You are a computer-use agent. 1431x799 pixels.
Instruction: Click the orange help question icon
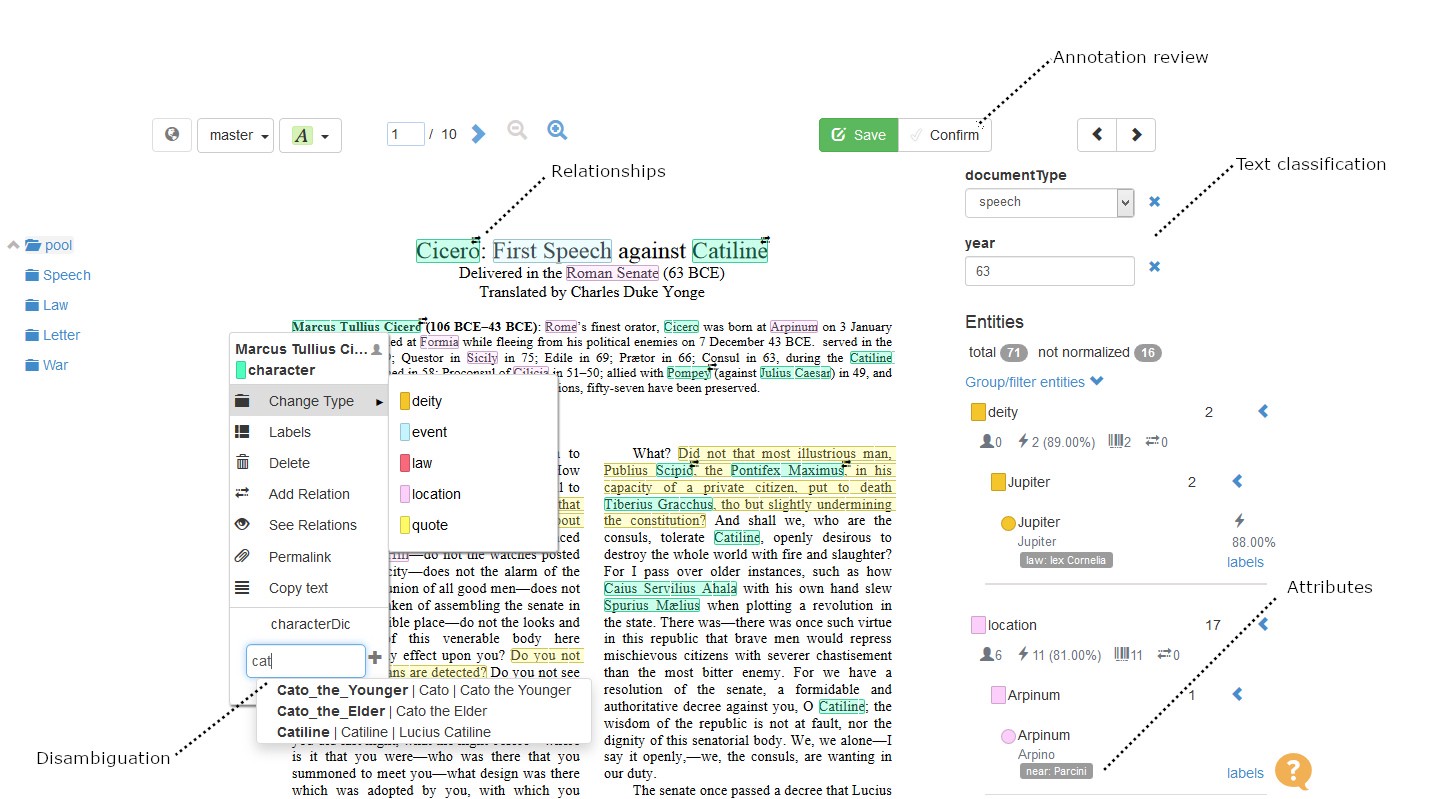1292,771
